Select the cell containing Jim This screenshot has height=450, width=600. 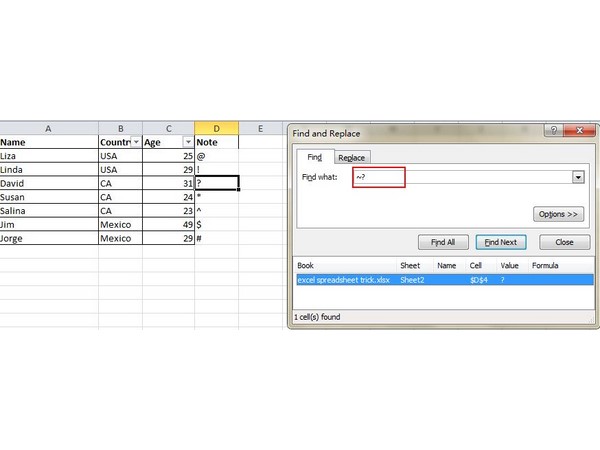(x=49, y=225)
